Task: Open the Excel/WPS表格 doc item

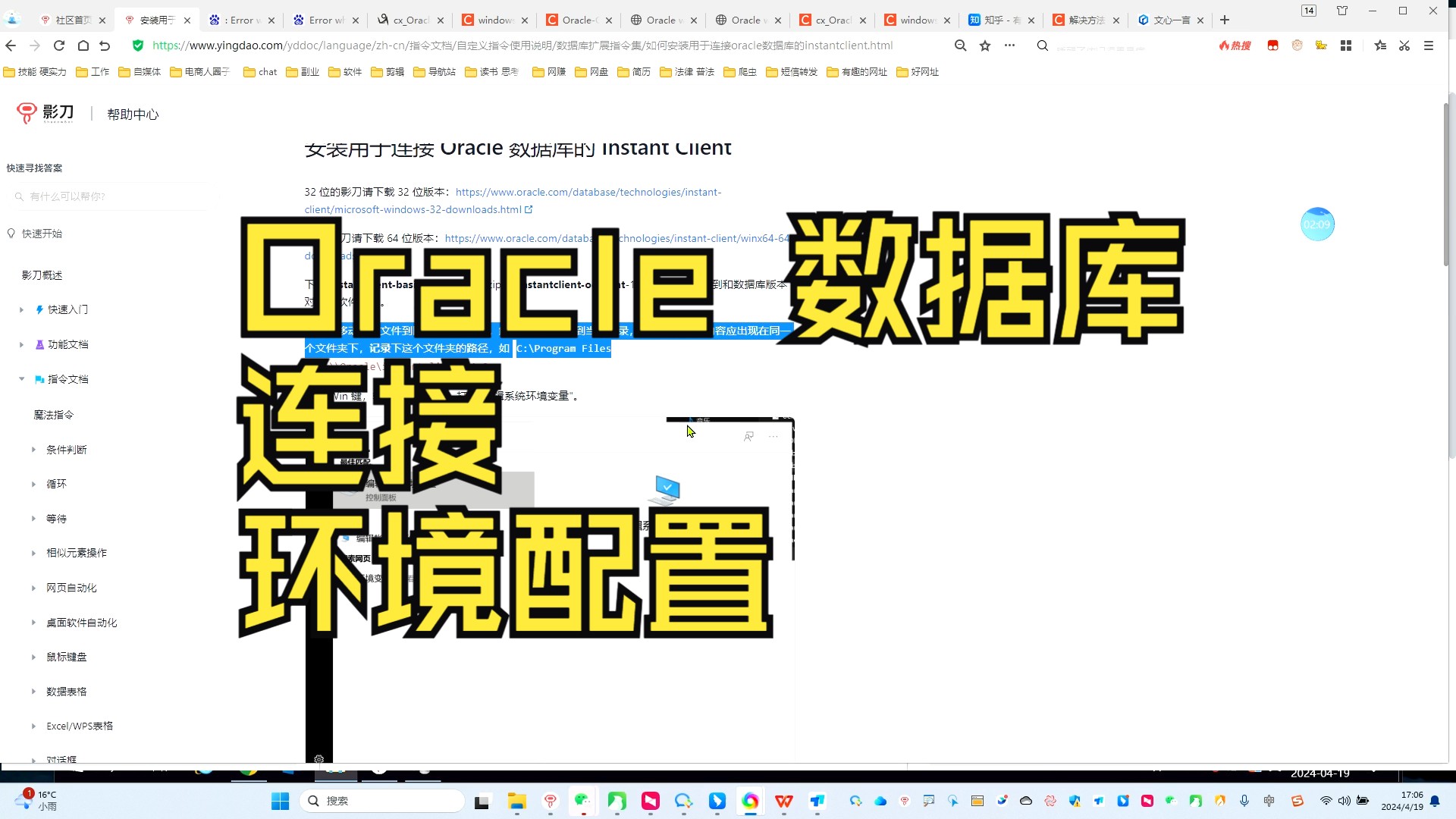Action: (80, 726)
